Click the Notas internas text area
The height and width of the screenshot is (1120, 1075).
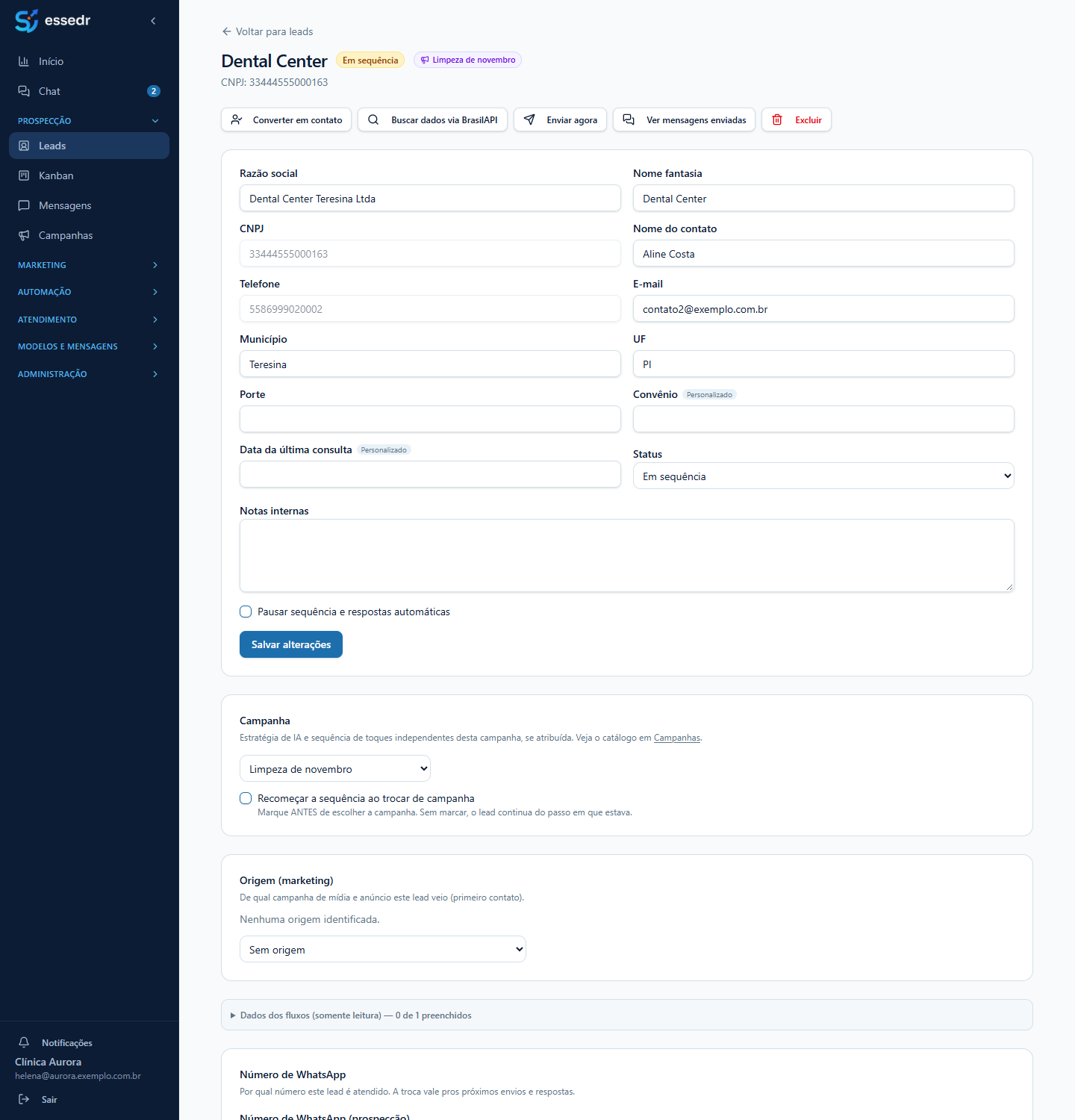click(x=627, y=556)
